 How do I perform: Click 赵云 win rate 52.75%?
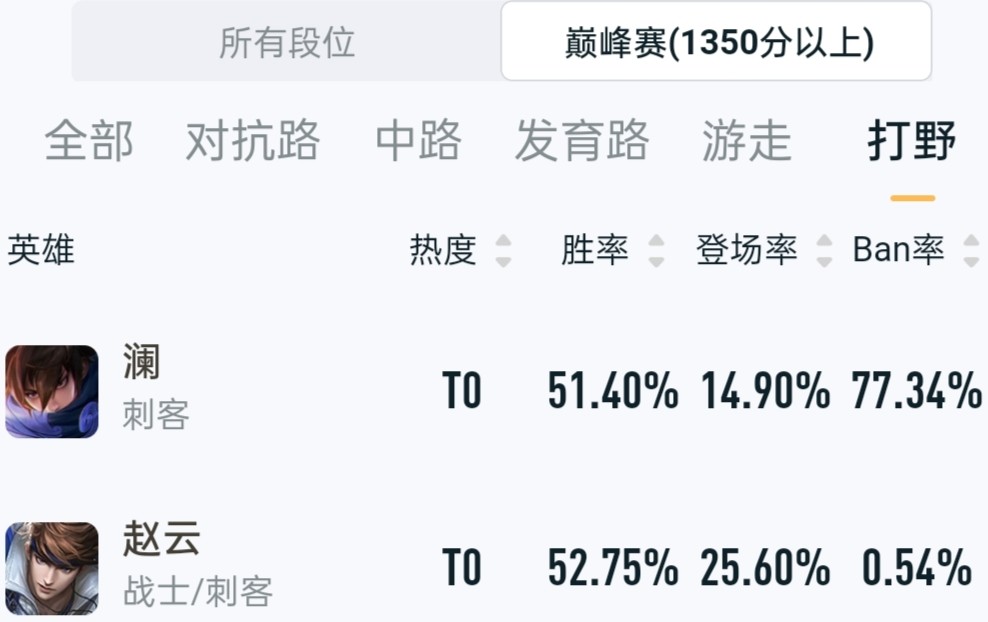pos(612,567)
